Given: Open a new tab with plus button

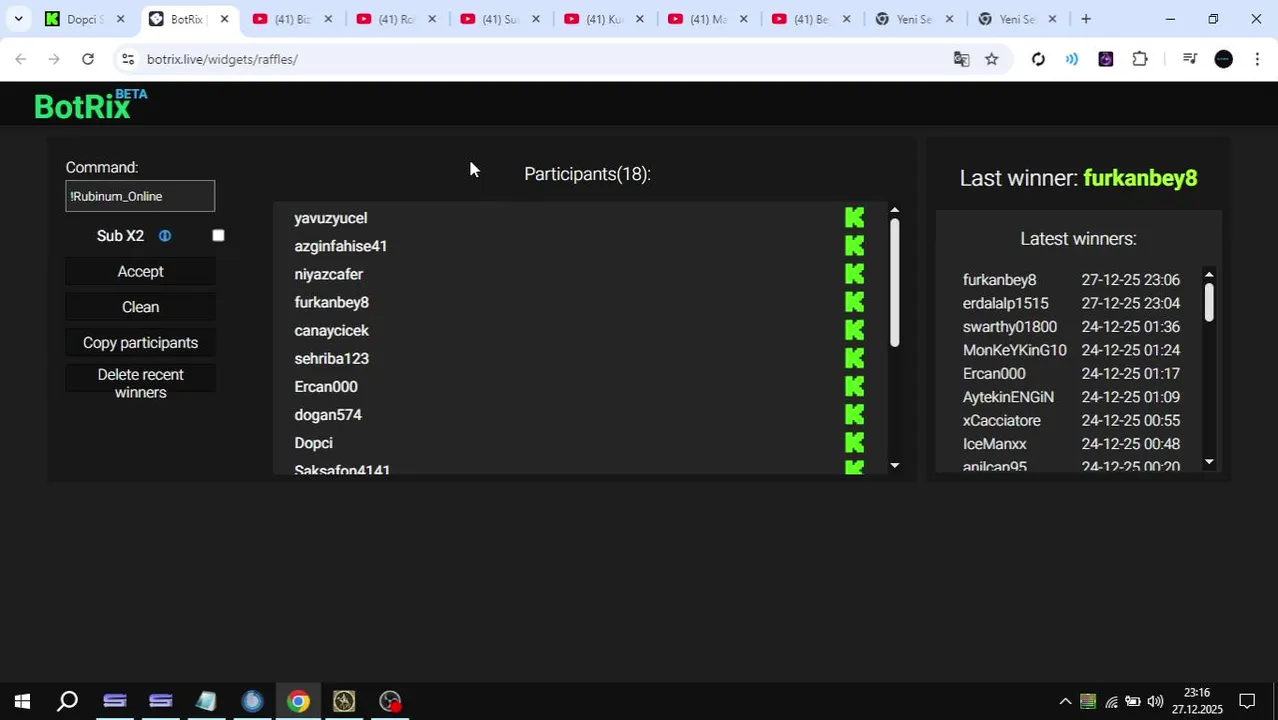Looking at the screenshot, I should (x=1085, y=19).
